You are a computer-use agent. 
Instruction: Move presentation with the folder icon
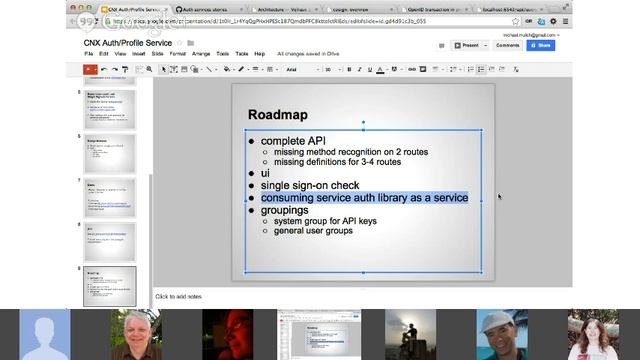coord(191,43)
